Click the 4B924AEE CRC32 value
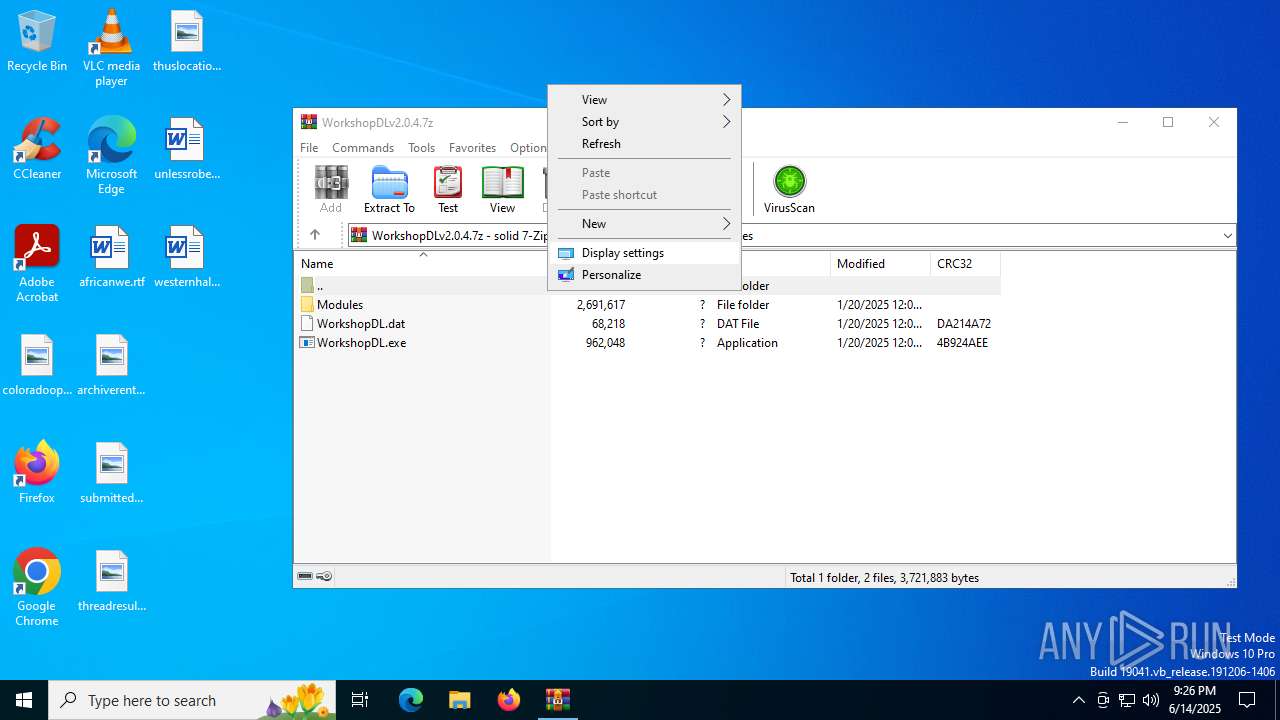Image resolution: width=1280 pixels, height=720 pixels. (962, 343)
